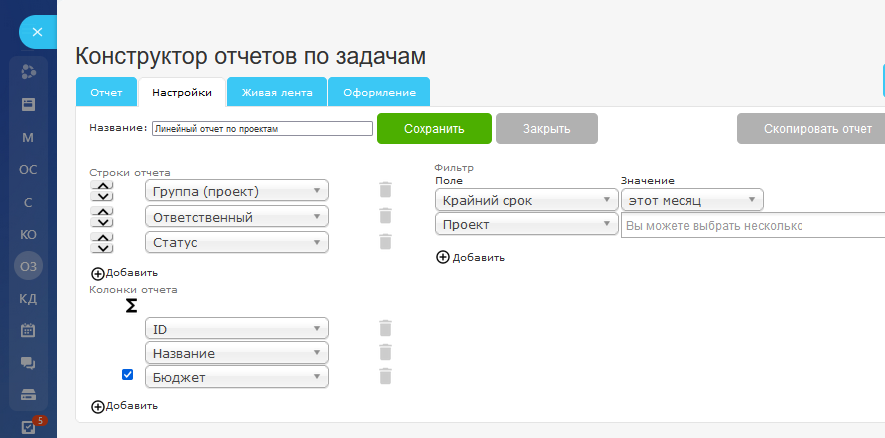Open the chat bubbles icon in the sidebar
Screen dimensions: 885x438
pos(28,362)
